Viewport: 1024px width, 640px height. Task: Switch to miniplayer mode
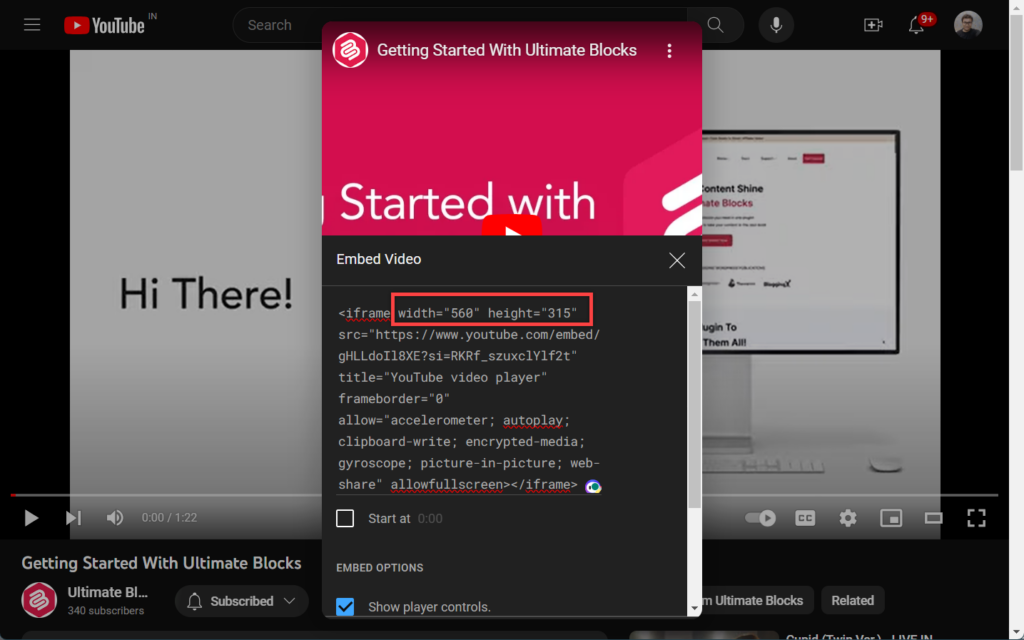point(889,518)
